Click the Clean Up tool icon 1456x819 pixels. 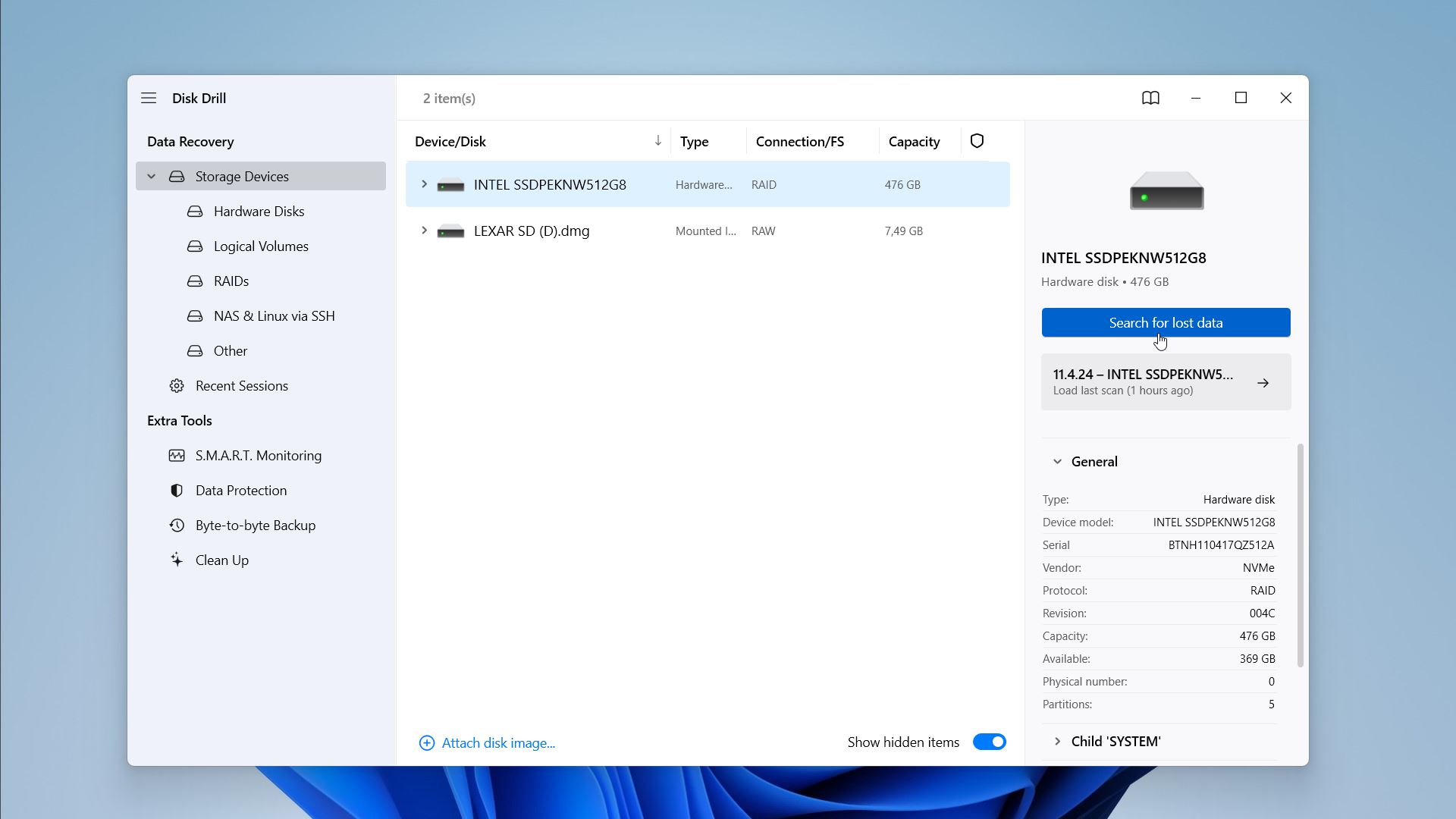(x=177, y=559)
